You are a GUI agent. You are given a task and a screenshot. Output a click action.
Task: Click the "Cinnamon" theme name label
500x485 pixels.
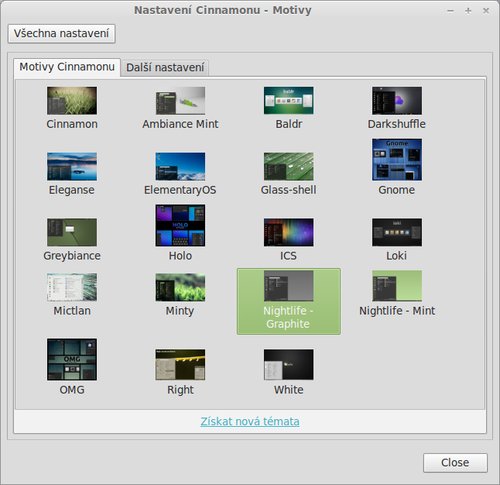point(72,124)
